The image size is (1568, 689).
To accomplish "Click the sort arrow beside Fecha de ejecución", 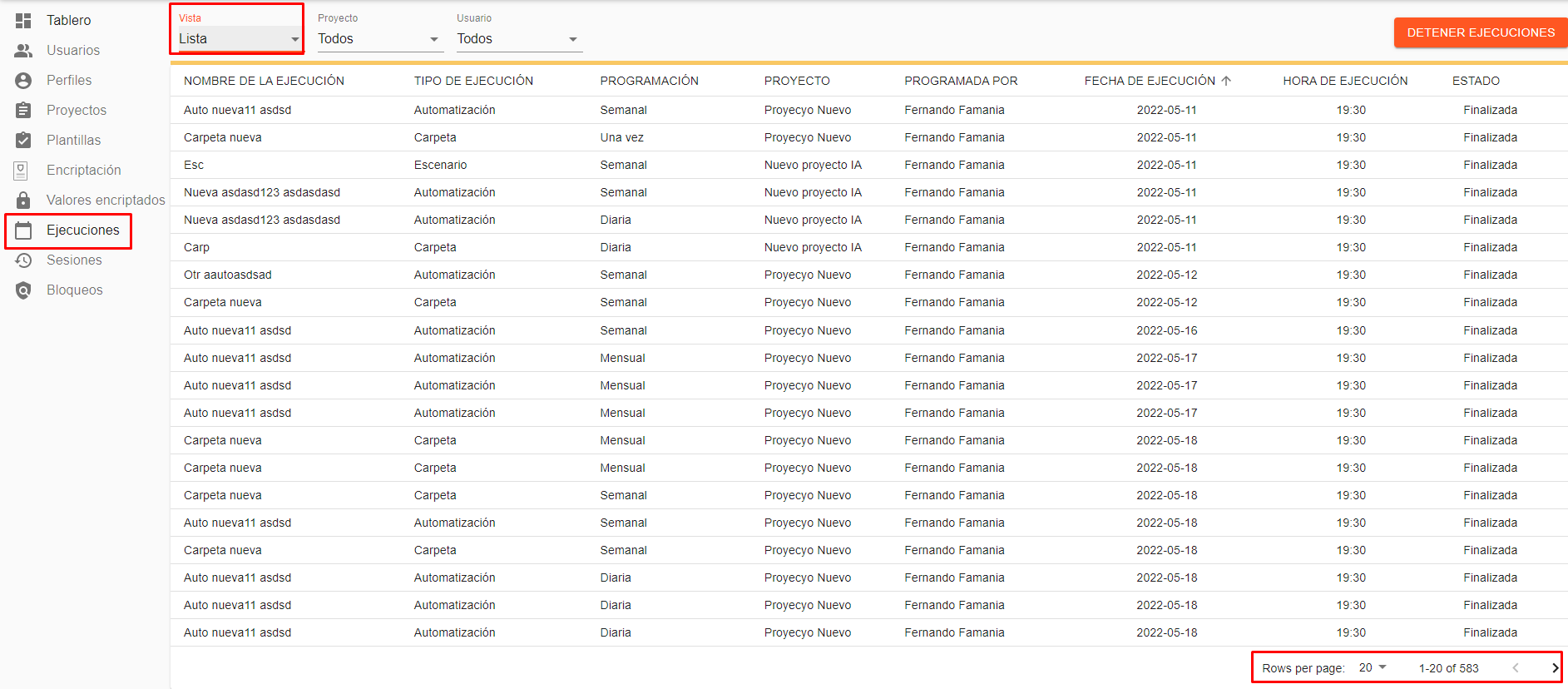I will (1226, 81).
